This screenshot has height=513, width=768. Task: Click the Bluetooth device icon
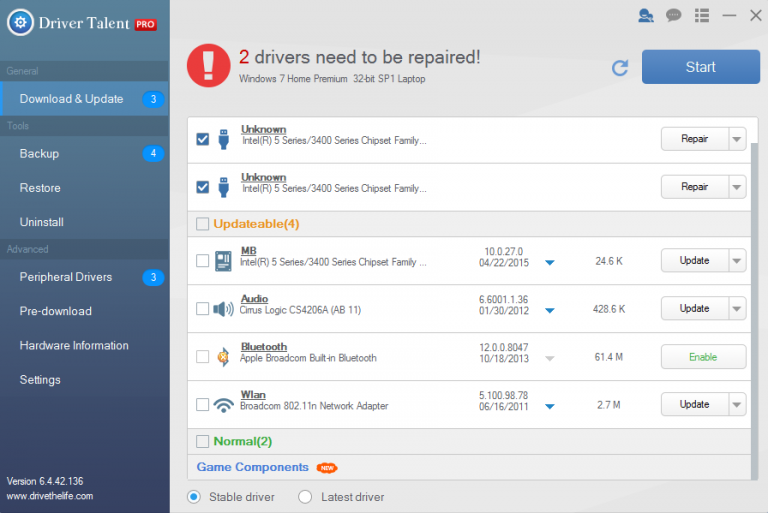[x=223, y=356]
